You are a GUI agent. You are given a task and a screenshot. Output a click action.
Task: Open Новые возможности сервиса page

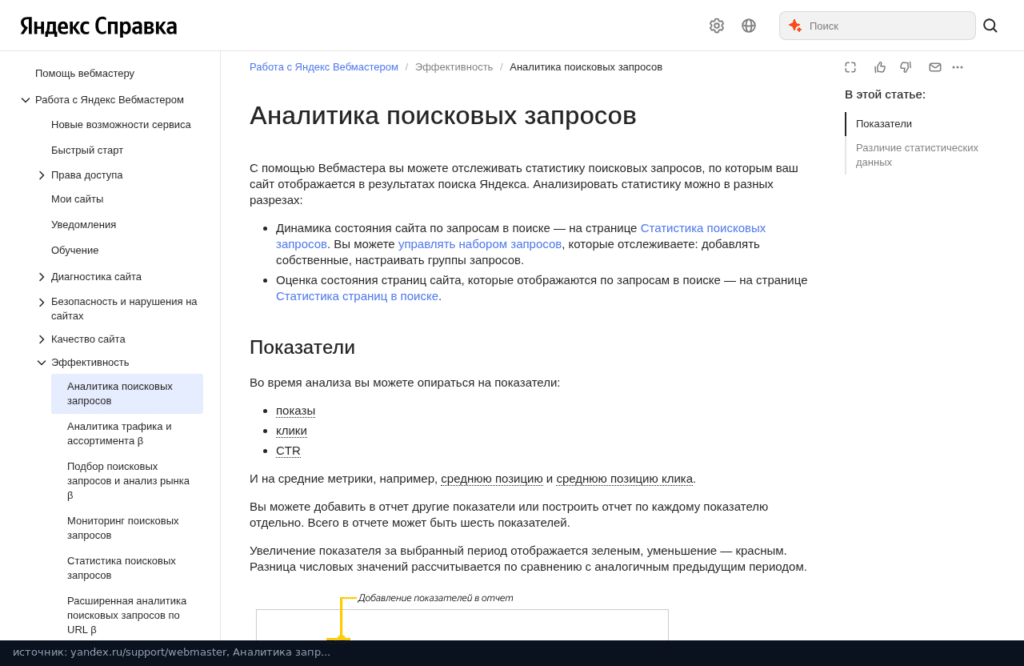pyautogui.click(x=121, y=125)
